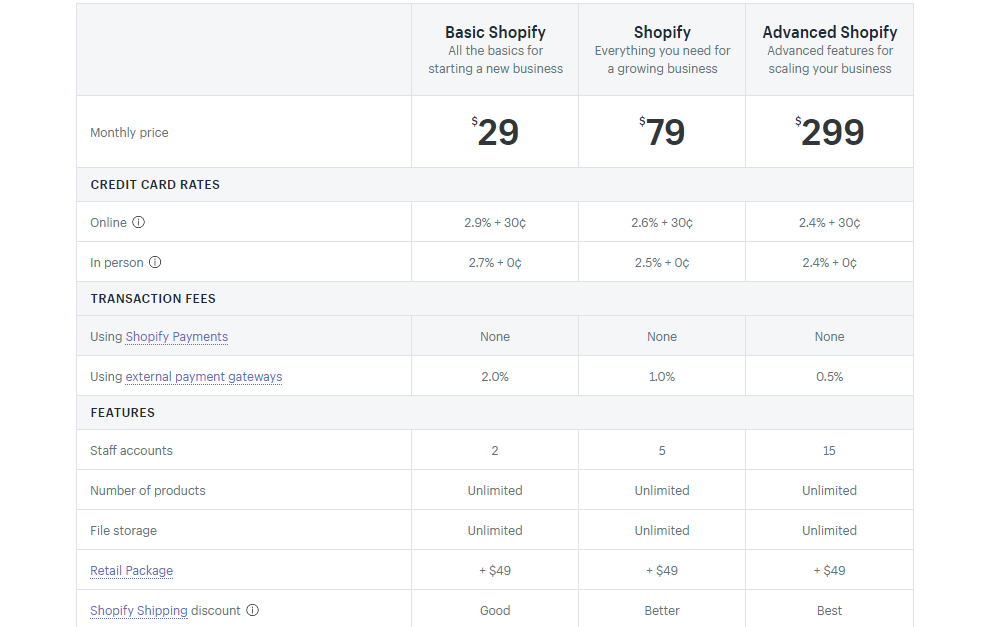1000x627 pixels.
Task: Click 'Everything you need for a growing business'
Action: [662, 59]
